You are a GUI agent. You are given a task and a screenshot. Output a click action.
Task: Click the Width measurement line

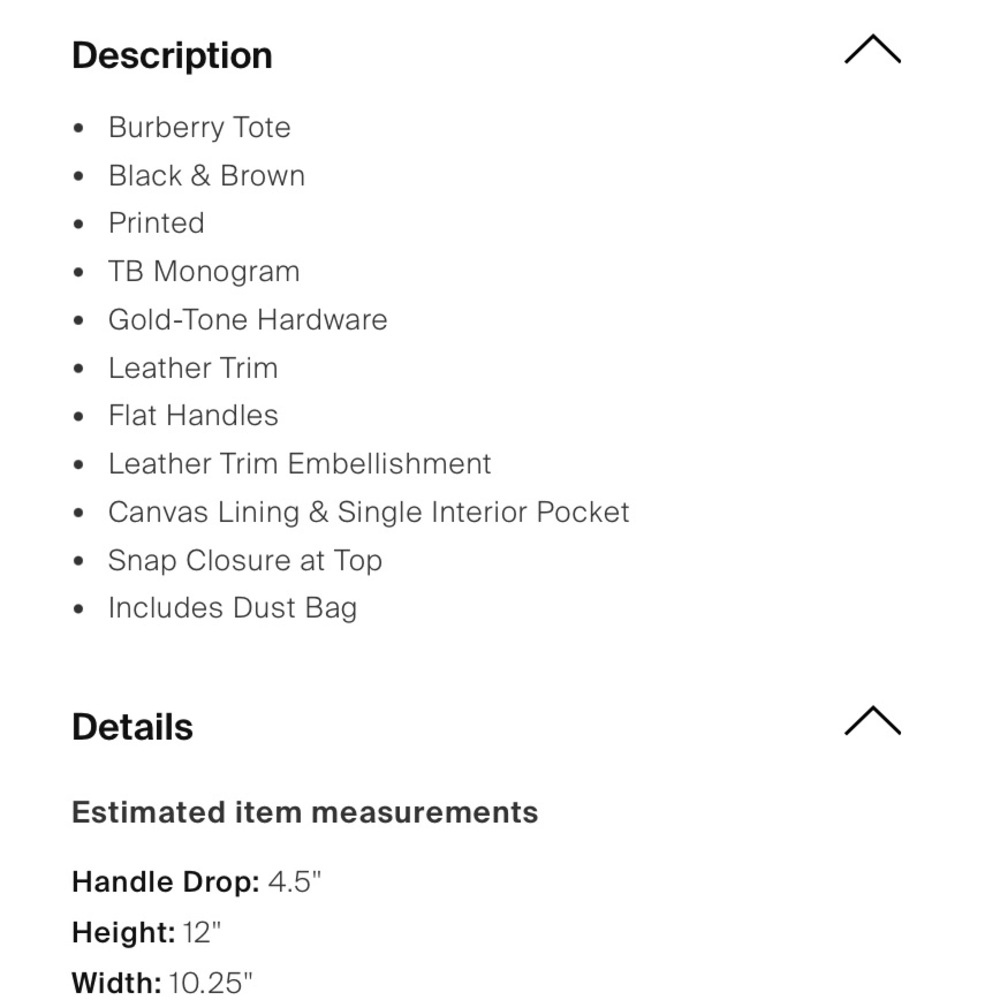(x=162, y=983)
